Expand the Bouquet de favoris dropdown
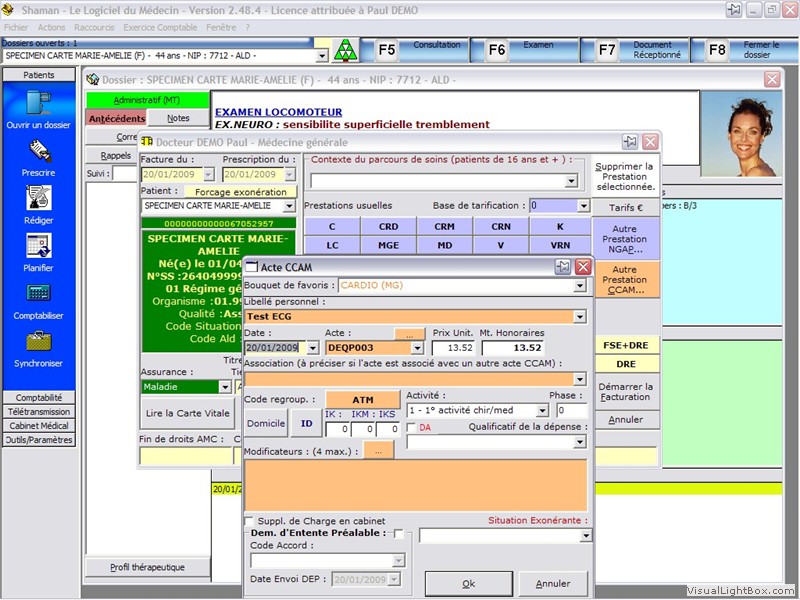Image resolution: width=800 pixels, height=600 pixels. coord(579,285)
